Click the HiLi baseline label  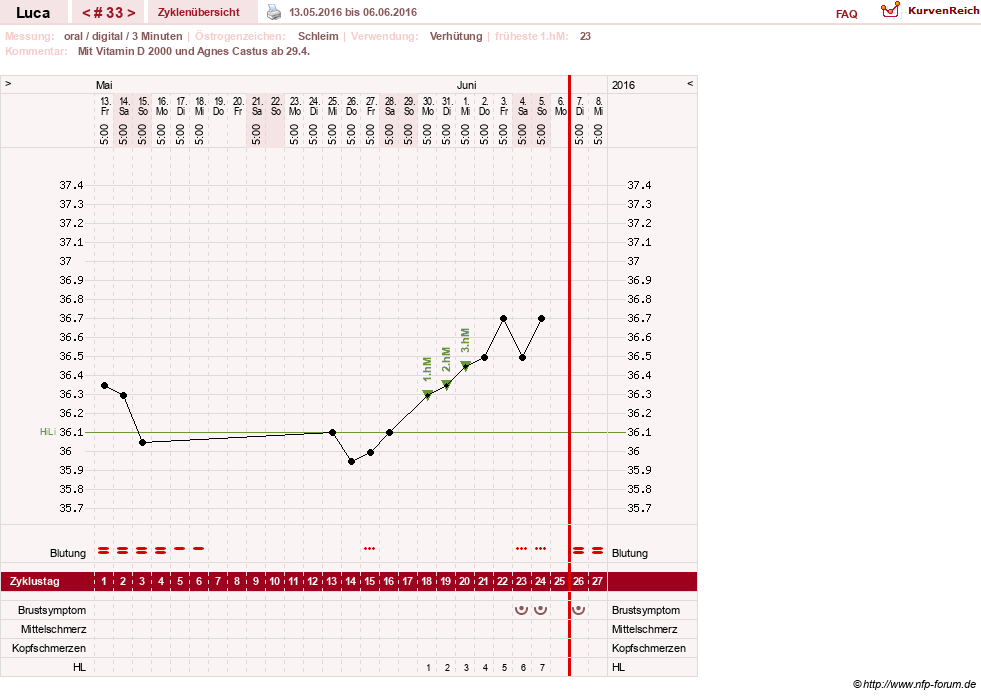48,432
